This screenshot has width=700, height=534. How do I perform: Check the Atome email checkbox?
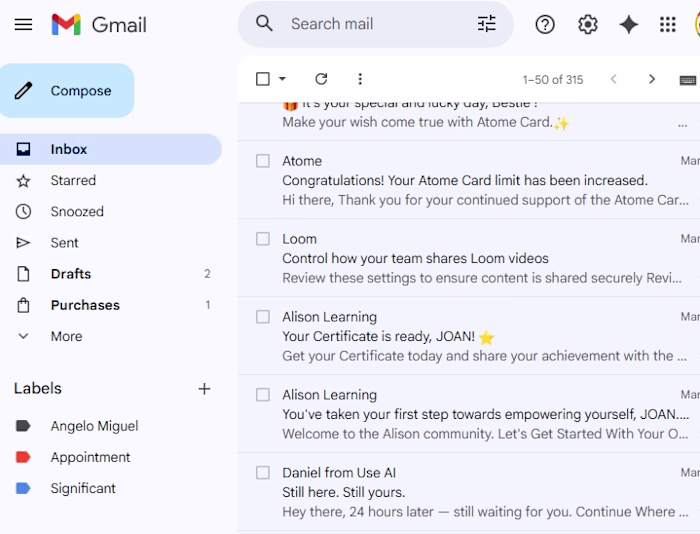(x=263, y=161)
